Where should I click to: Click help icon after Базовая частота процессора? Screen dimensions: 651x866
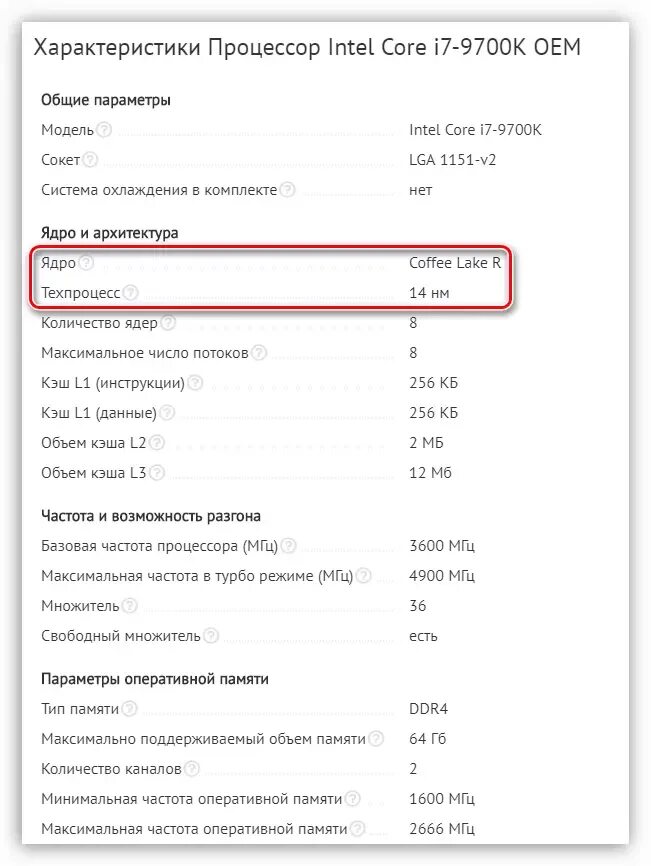288,546
